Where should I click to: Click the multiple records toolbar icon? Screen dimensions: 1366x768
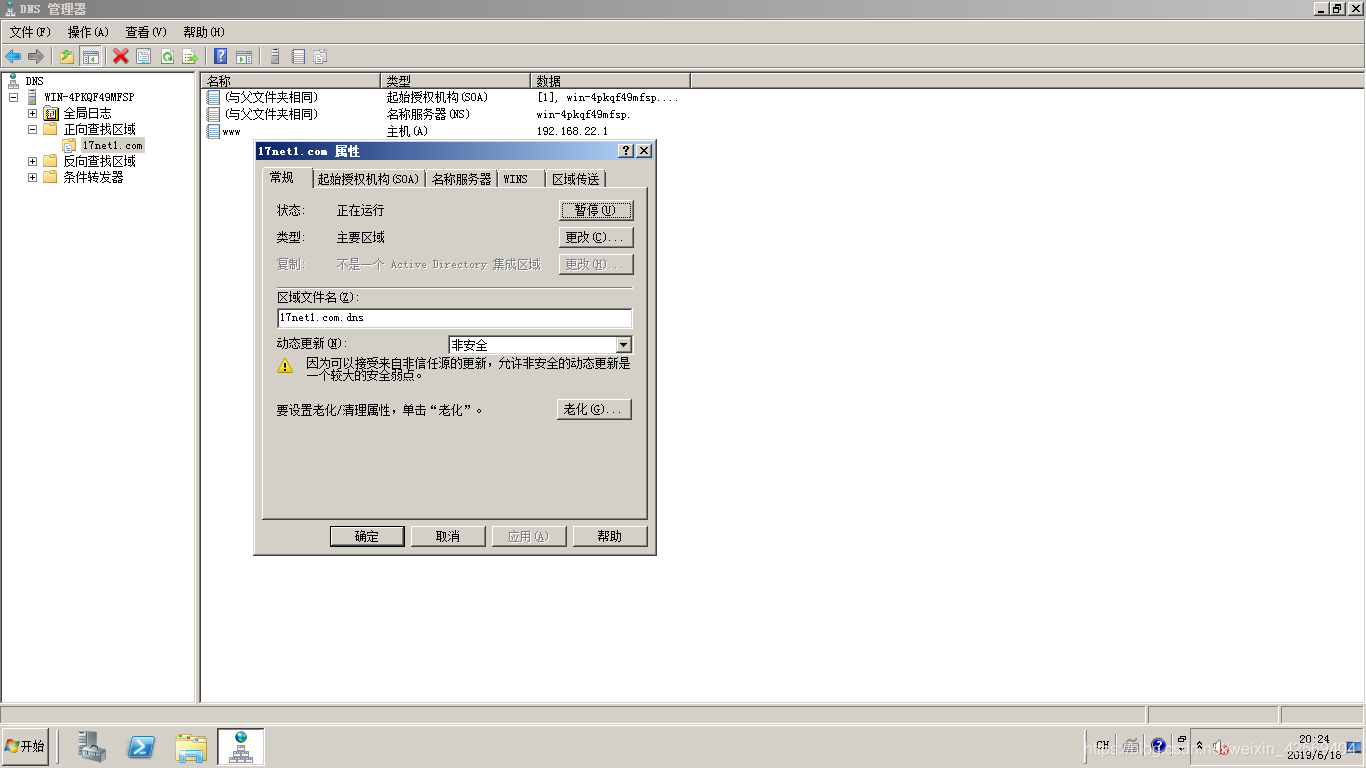[x=321, y=56]
